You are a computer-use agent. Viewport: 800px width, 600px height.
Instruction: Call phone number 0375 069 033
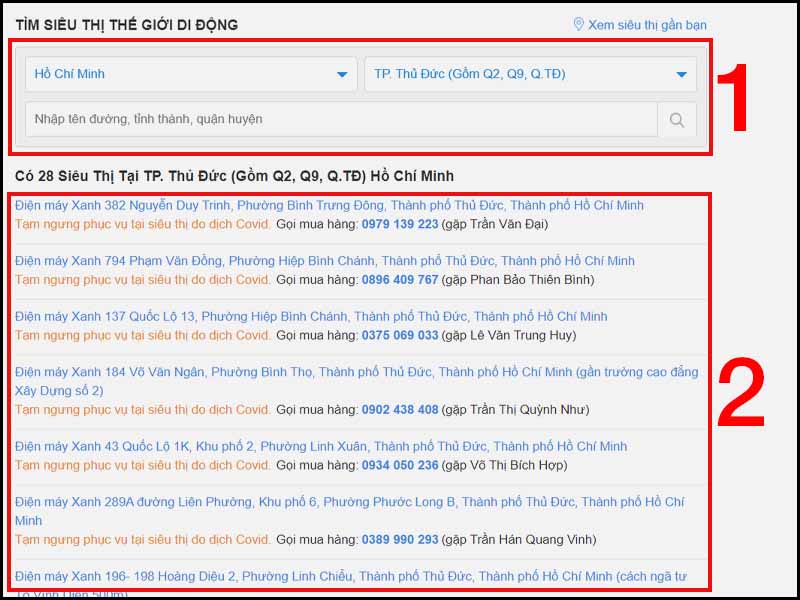pyautogui.click(x=400, y=335)
